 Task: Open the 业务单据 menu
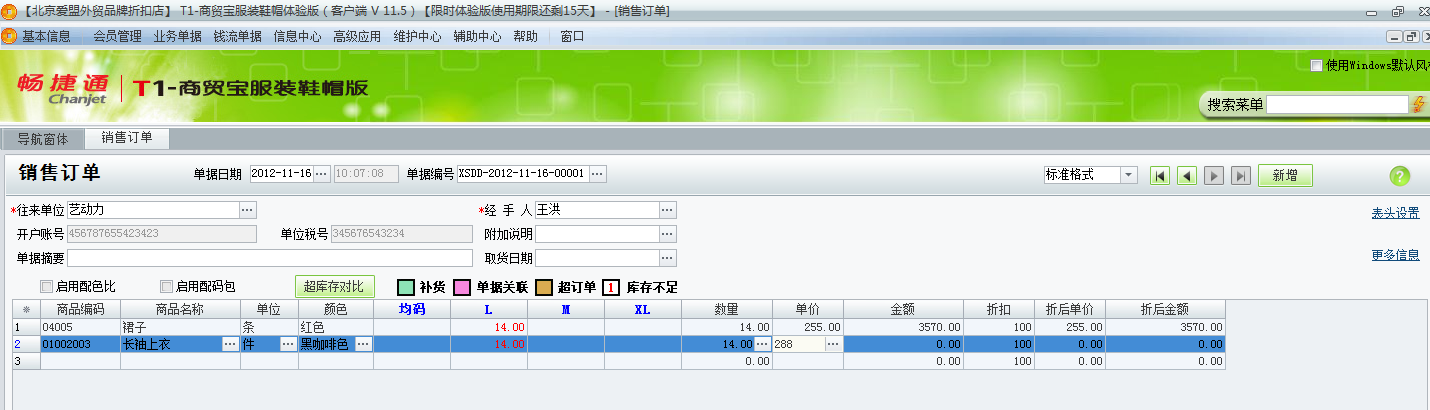(x=177, y=36)
